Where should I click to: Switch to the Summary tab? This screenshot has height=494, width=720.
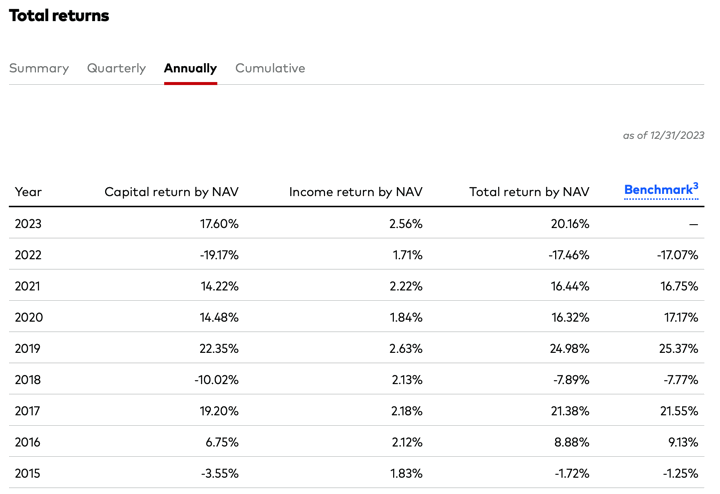point(39,68)
